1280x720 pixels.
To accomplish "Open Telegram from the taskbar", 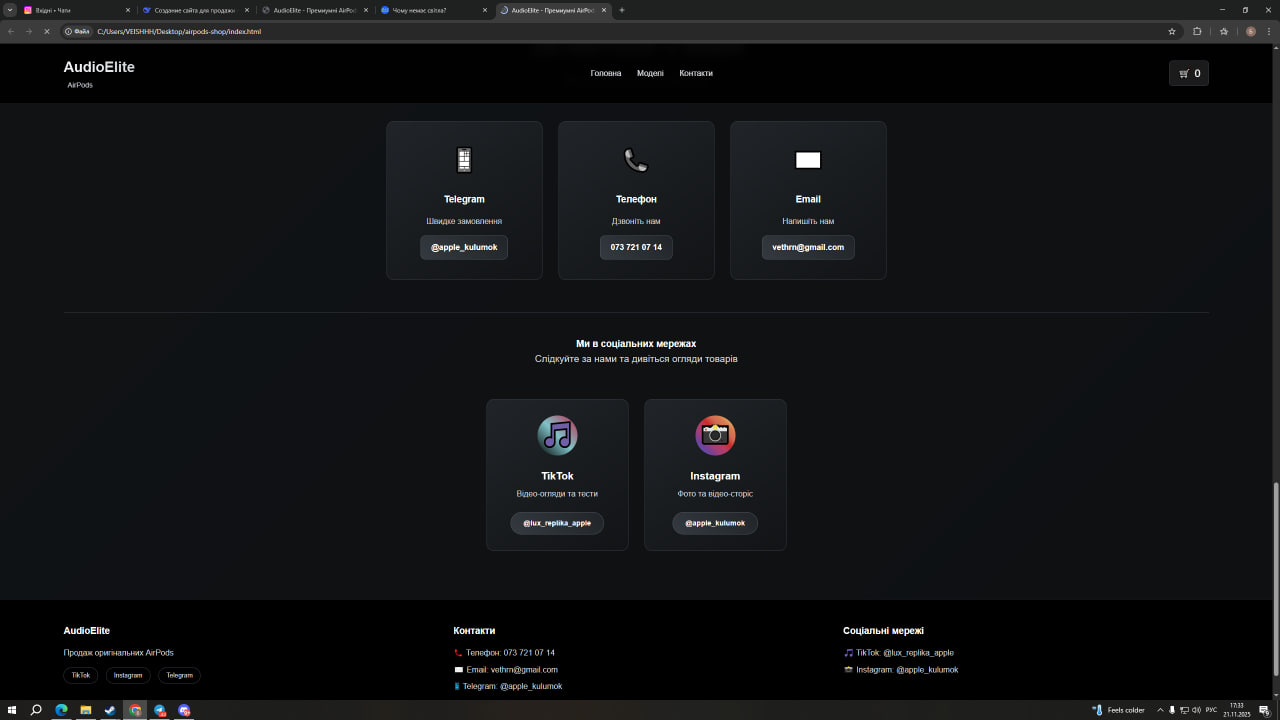I will click(160, 710).
